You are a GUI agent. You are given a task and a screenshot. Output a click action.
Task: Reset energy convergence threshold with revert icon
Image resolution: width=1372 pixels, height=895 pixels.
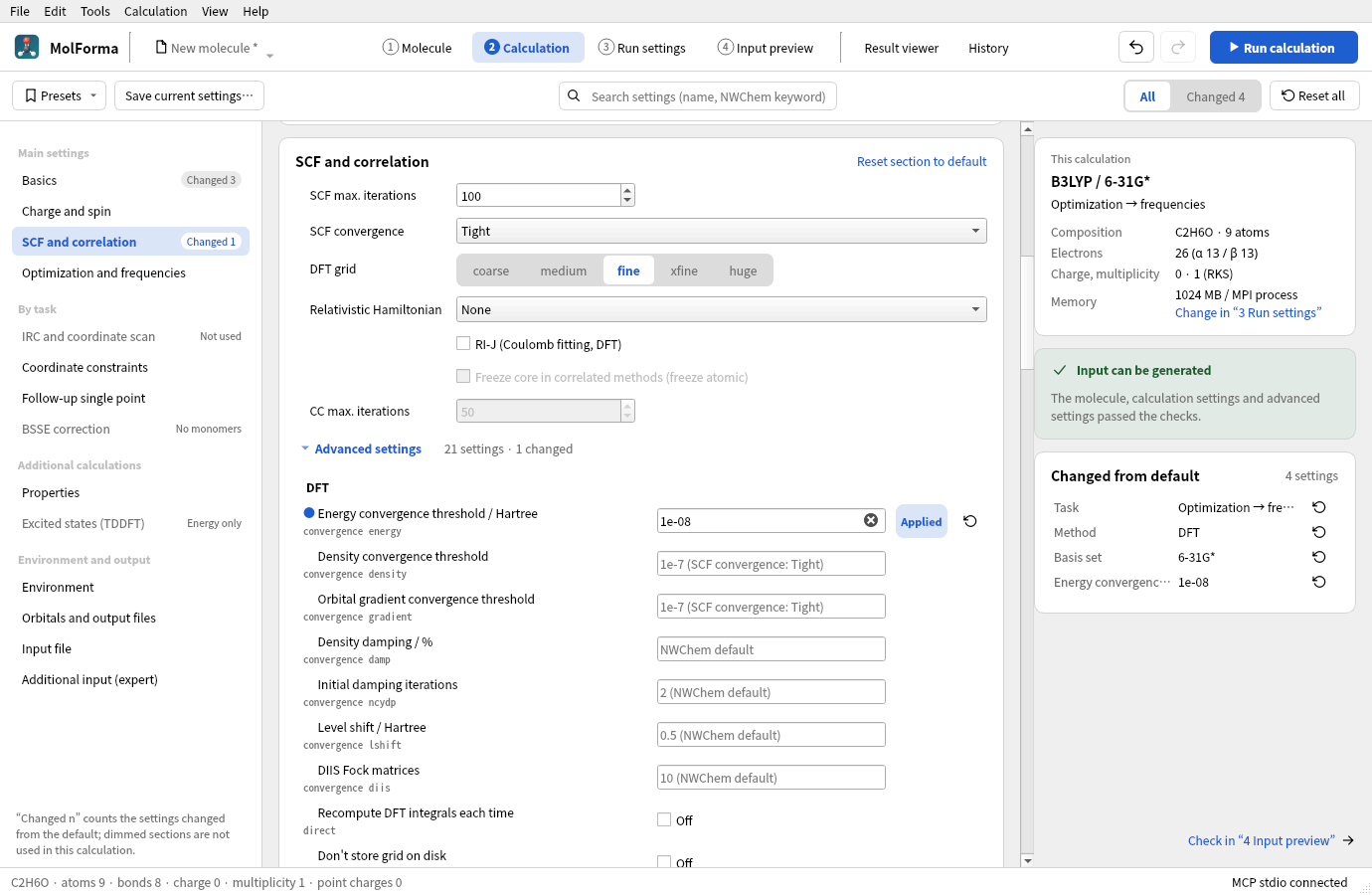tap(970, 521)
